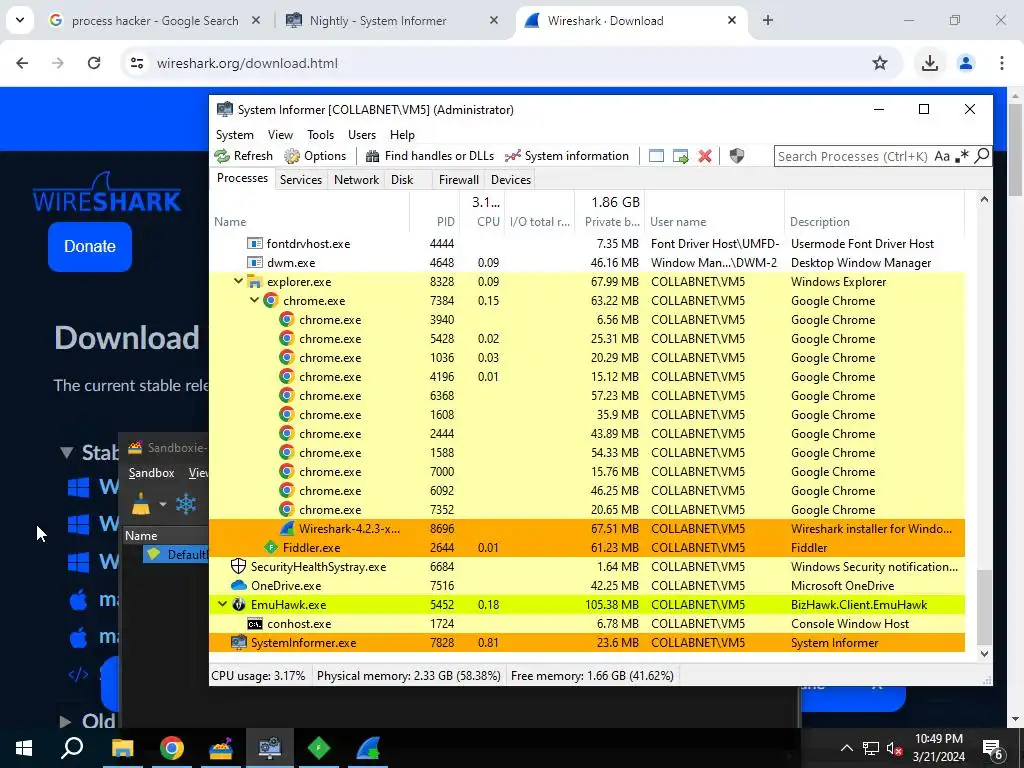
Task: Reload the Wireshark download page
Action: click(x=94, y=63)
